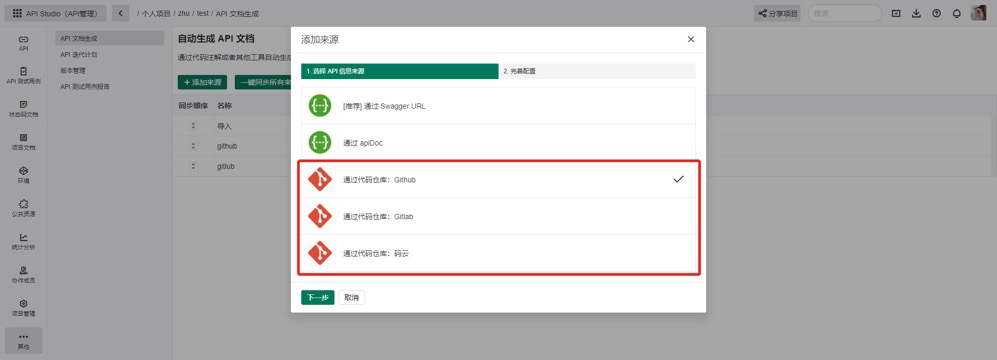The height and width of the screenshot is (360, 997).
Task: Adjust sync order stepper for gitlab row
Action: coord(193,166)
